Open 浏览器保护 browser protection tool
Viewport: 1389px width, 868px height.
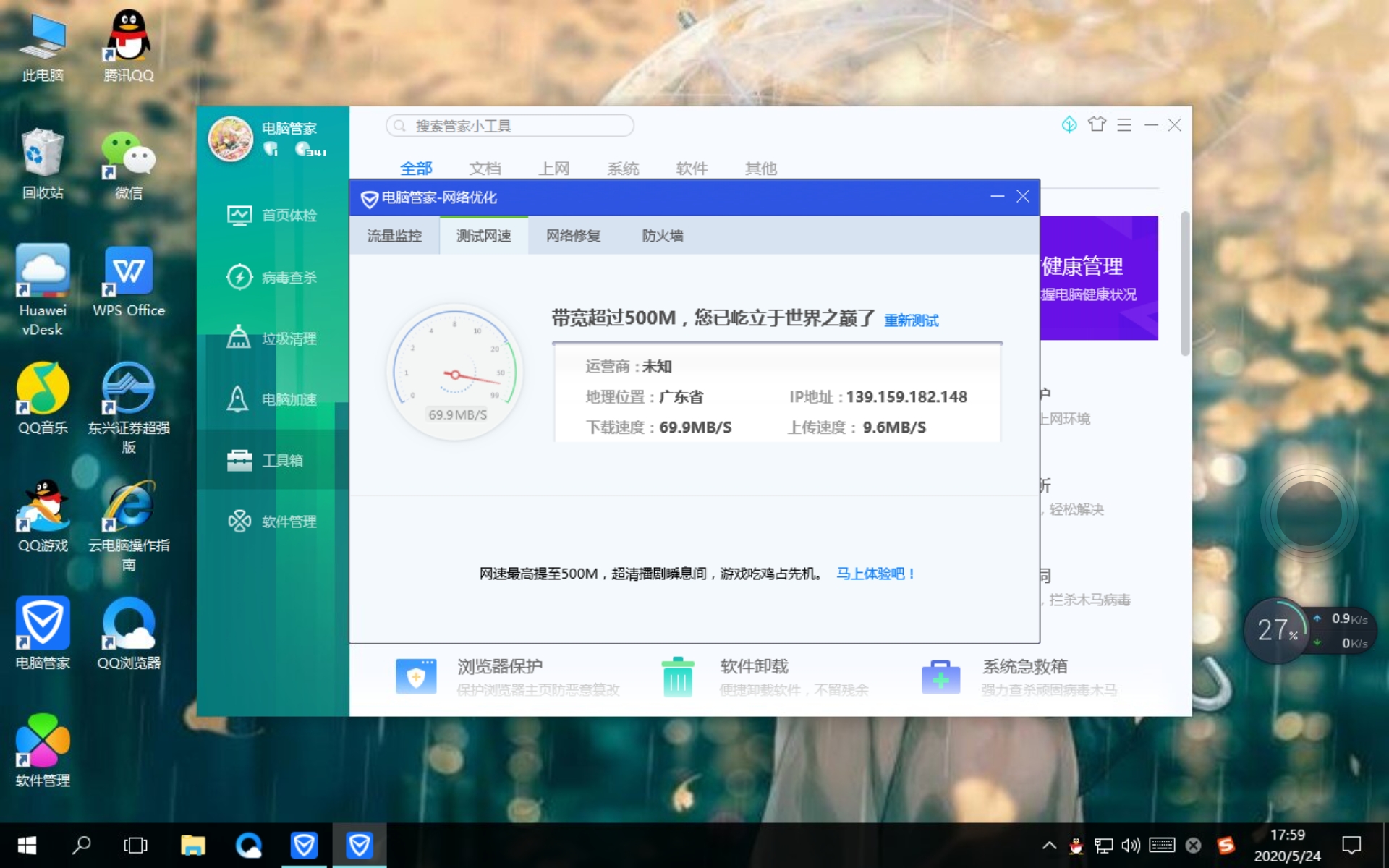click(x=501, y=666)
